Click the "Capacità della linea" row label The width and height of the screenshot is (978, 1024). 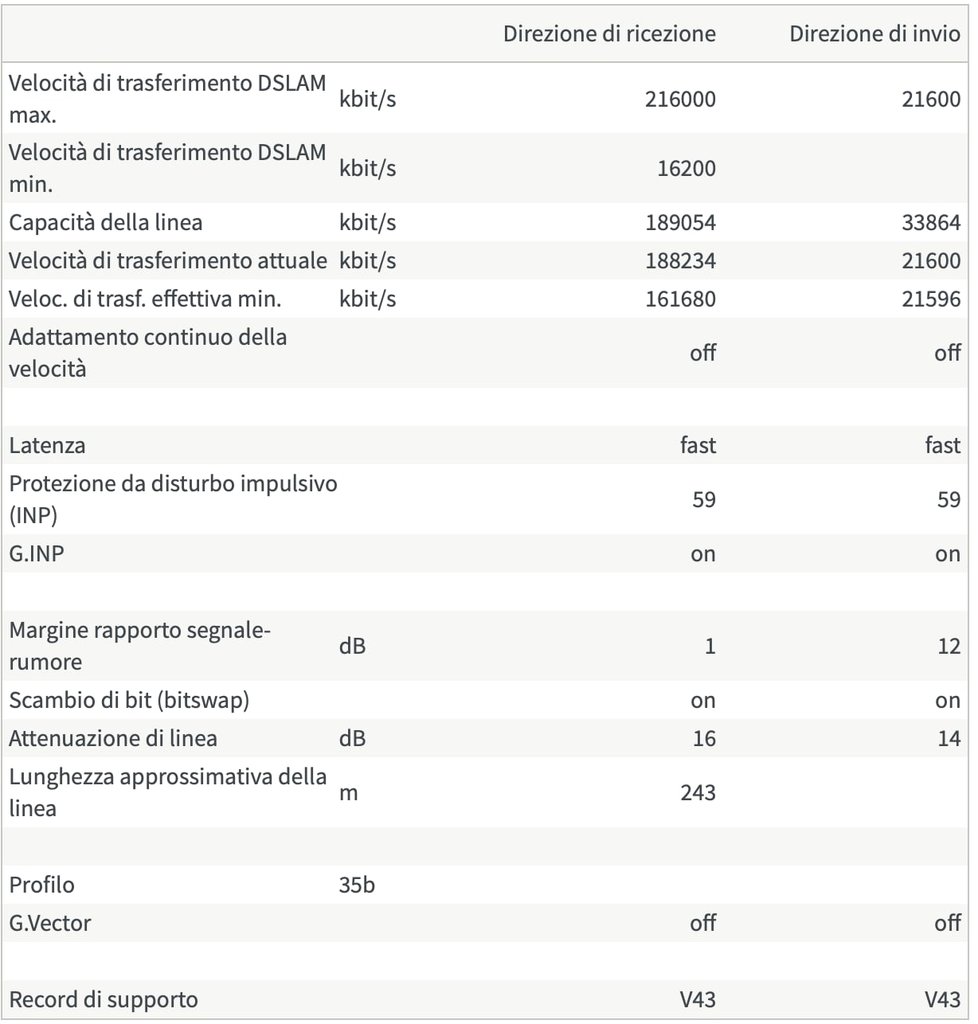[106, 222]
